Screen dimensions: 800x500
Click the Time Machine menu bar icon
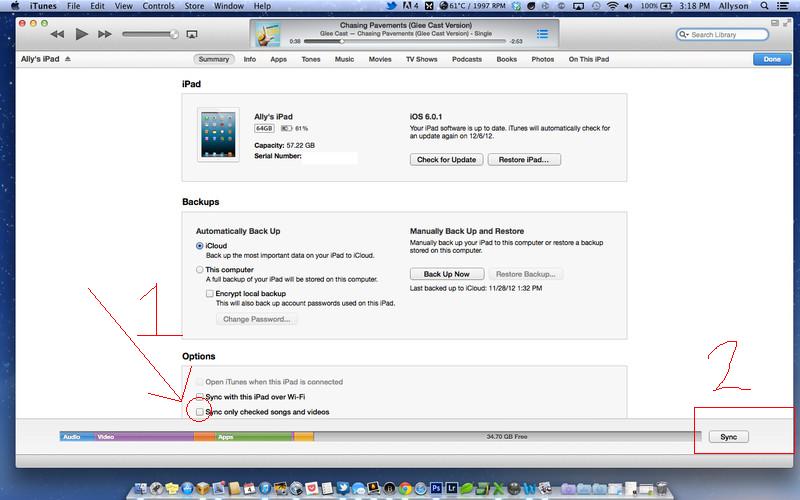[x=596, y=6]
